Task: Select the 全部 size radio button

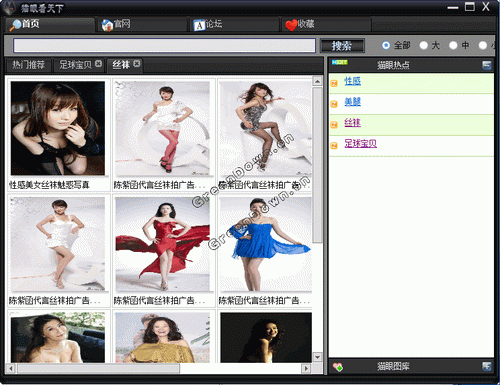Action: [x=386, y=45]
